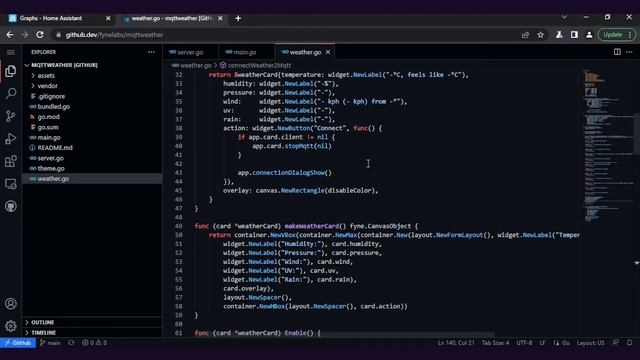Screen dimensions: 640x360
Task: Change the UTF-8 encoding
Action: click(x=524, y=343)
